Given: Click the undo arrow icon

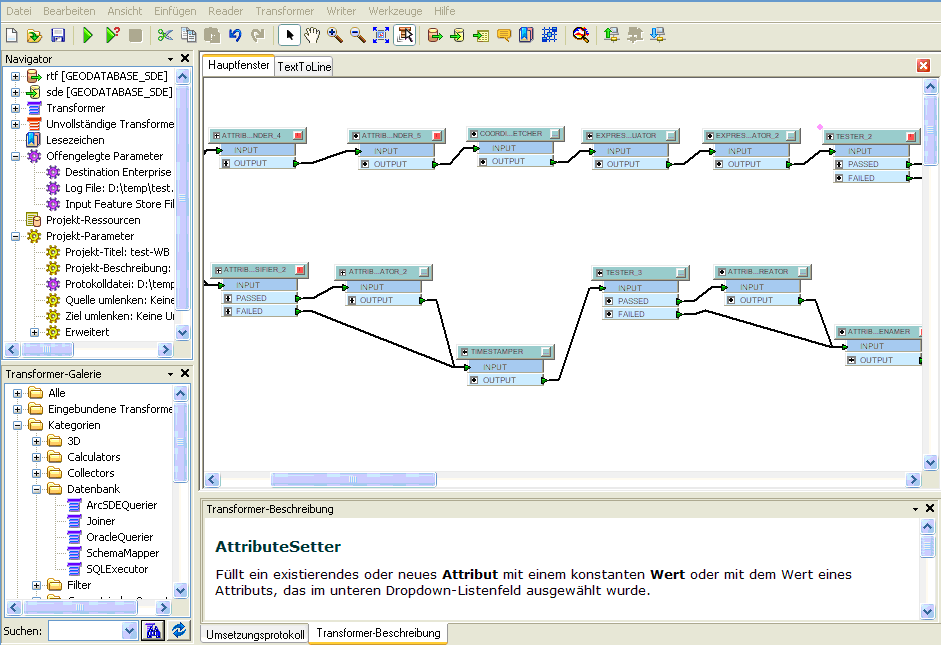Looking at the screenshot, I should click(x=235, y=36).
